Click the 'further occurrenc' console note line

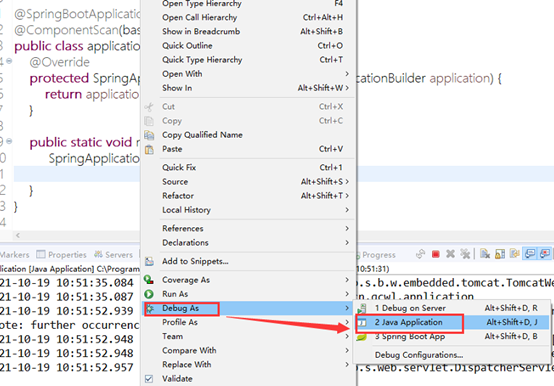coord(70,325)
